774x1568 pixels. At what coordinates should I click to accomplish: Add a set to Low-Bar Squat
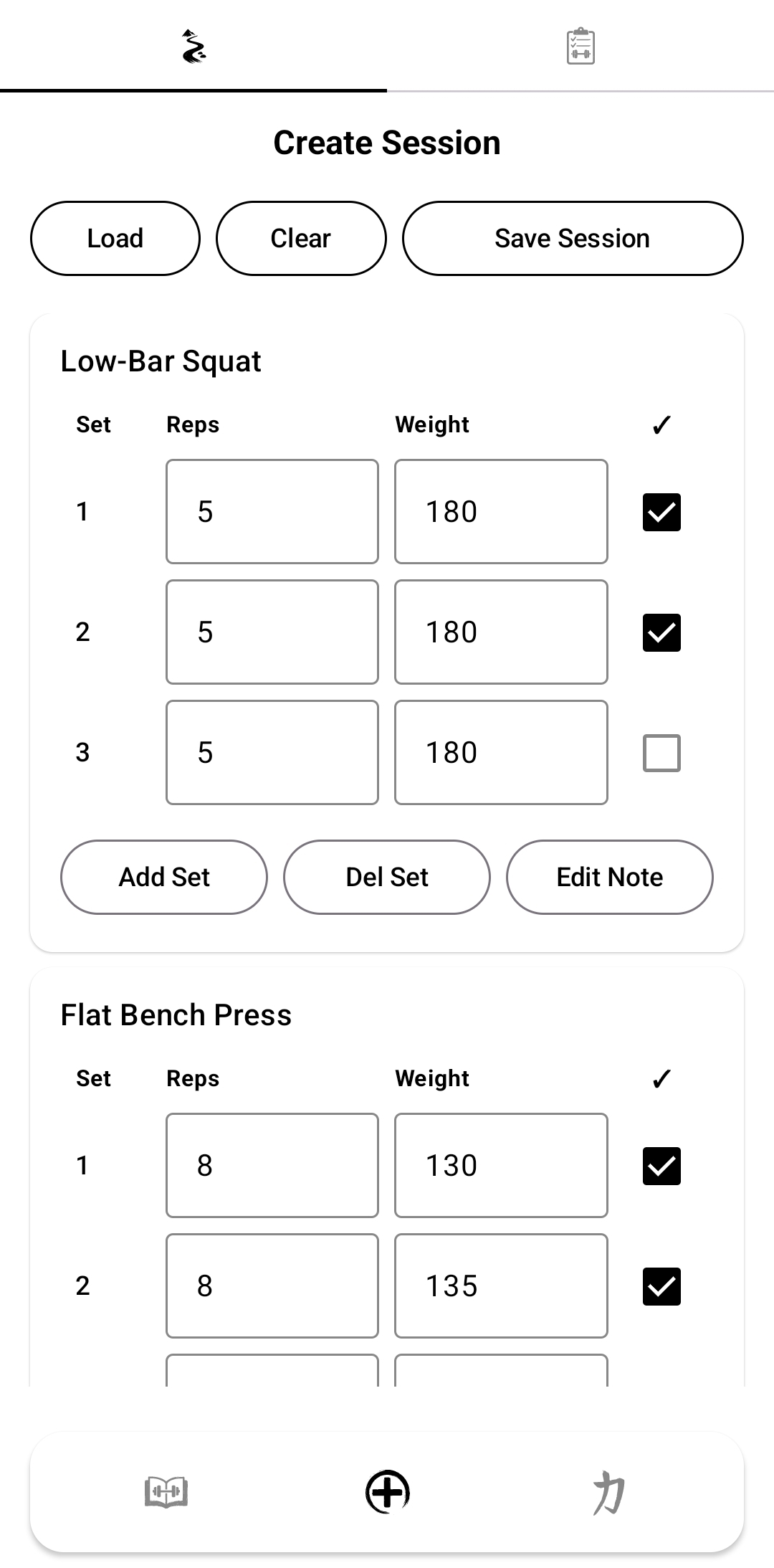pyautogui.click(x=164, y=877)
